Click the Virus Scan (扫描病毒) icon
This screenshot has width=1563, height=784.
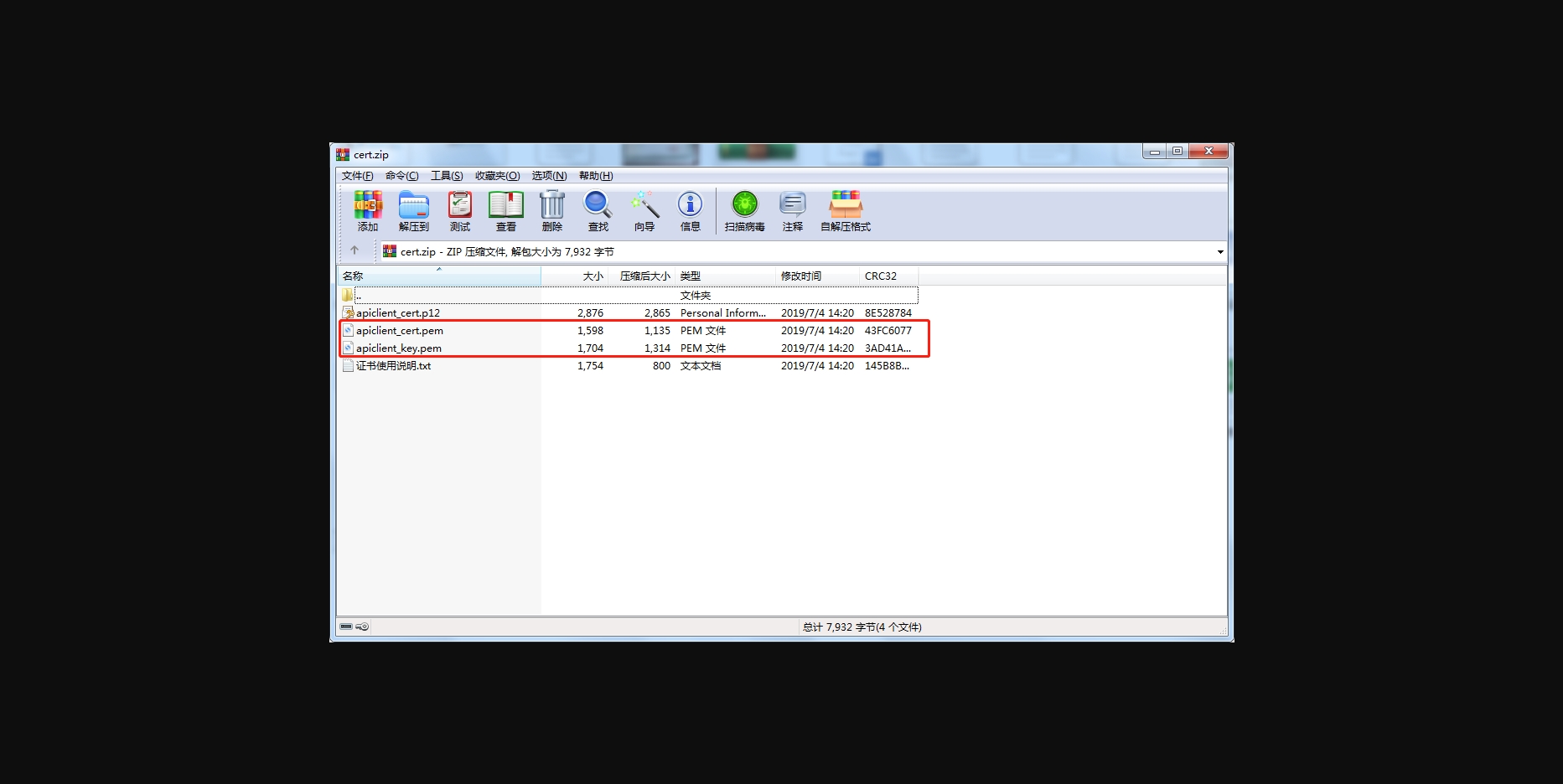click(744, 210)
